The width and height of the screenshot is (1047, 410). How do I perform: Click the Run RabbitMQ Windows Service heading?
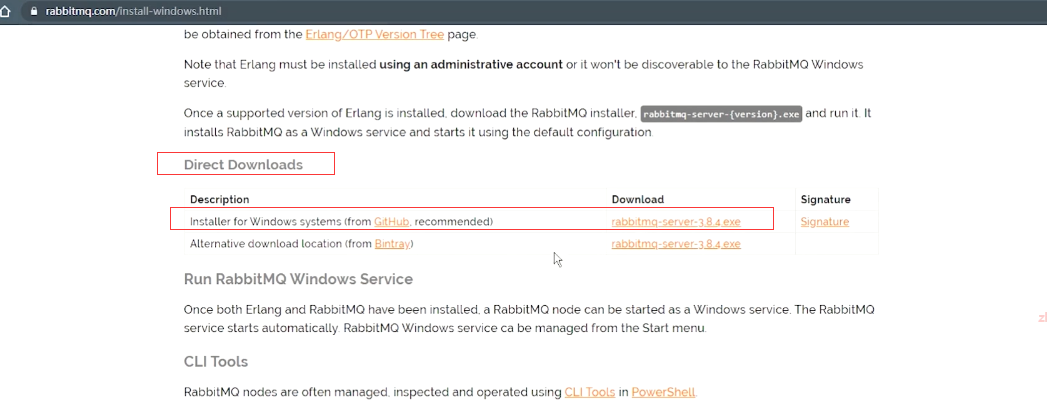pyautogui.click(x=298, y=278)
